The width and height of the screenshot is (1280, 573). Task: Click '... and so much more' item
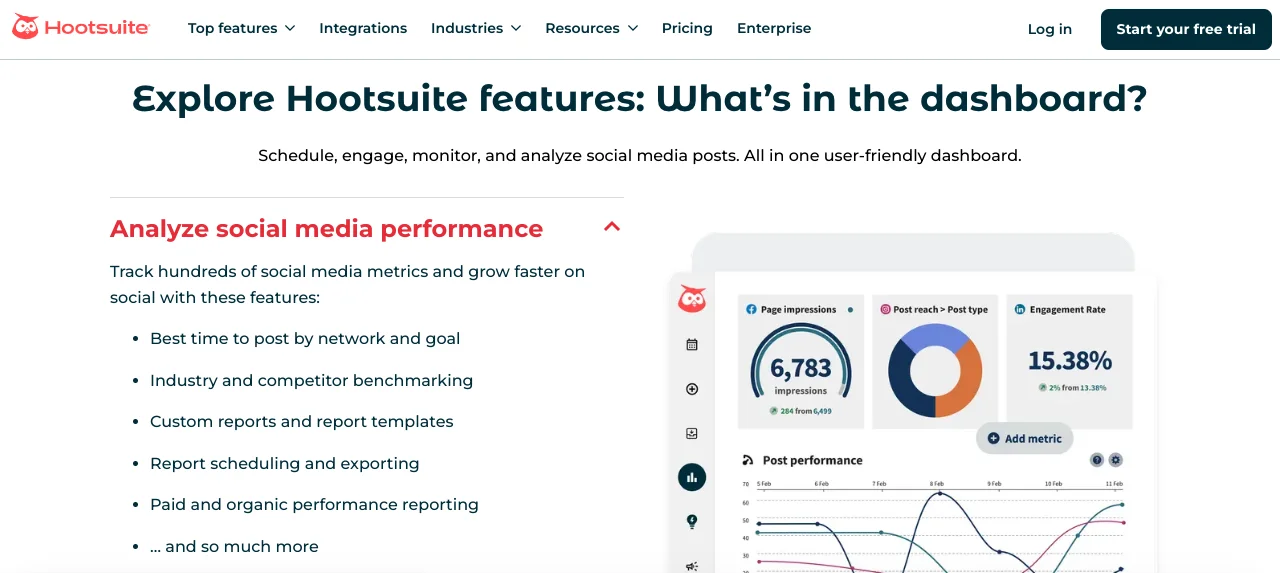234,547
